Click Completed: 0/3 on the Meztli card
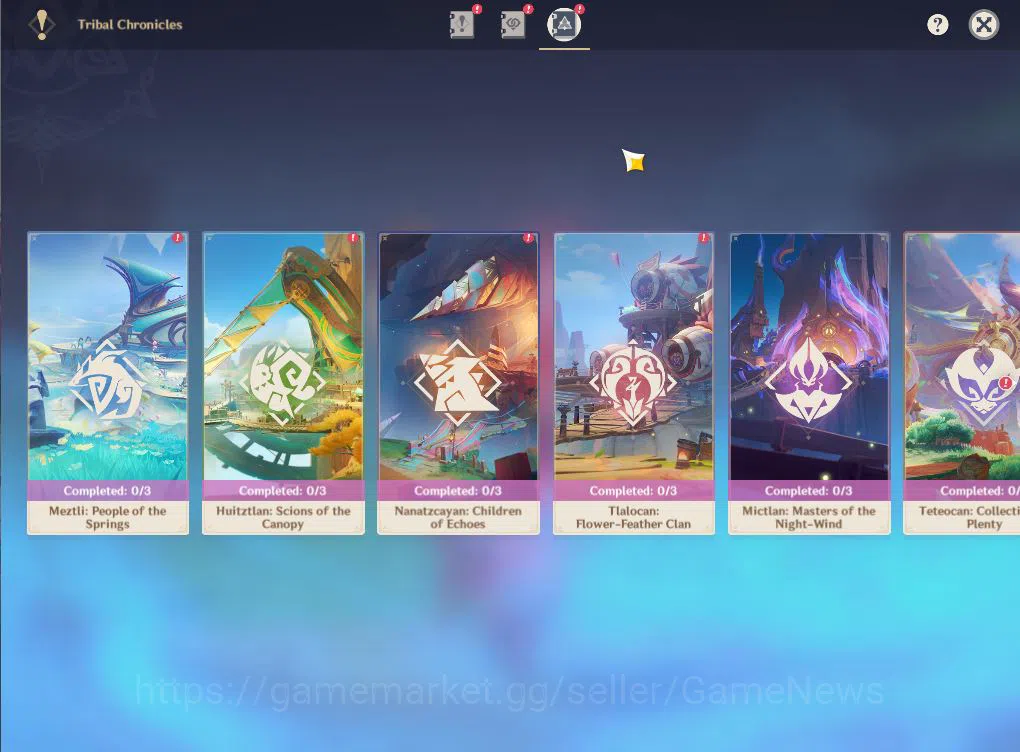 (x=107, y=490)
